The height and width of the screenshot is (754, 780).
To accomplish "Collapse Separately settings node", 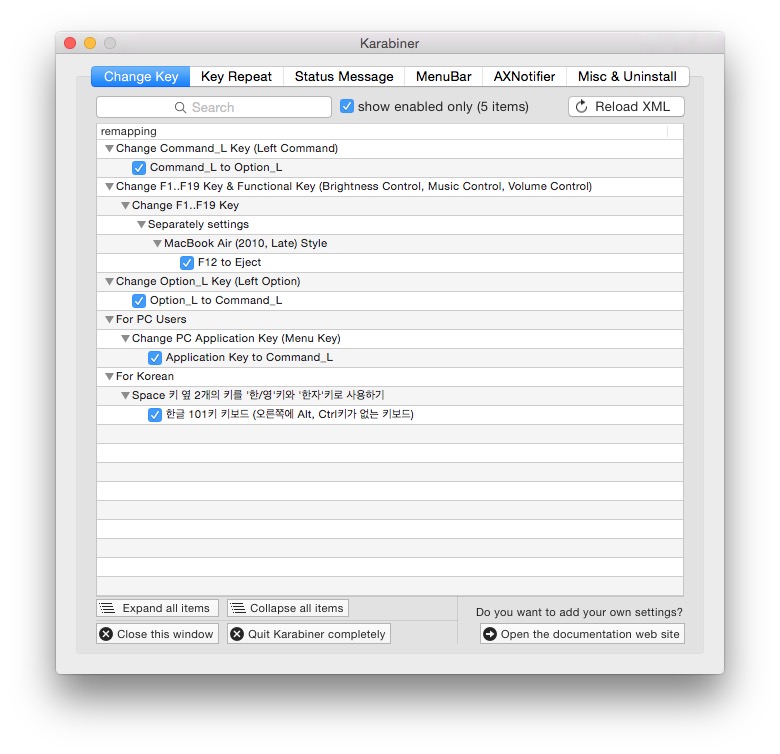I will point(141,224).
